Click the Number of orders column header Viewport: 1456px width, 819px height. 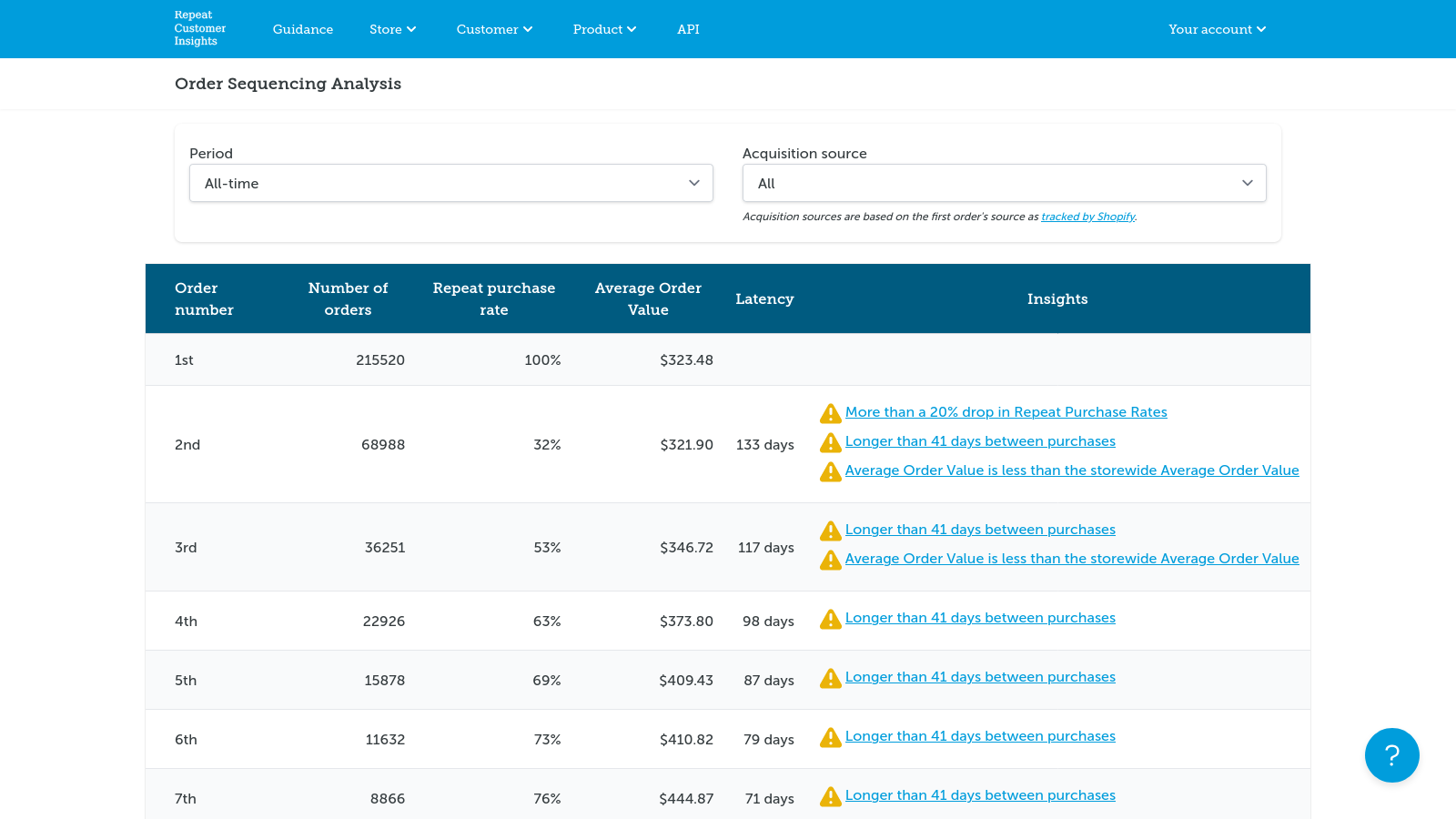coord(348,298)
